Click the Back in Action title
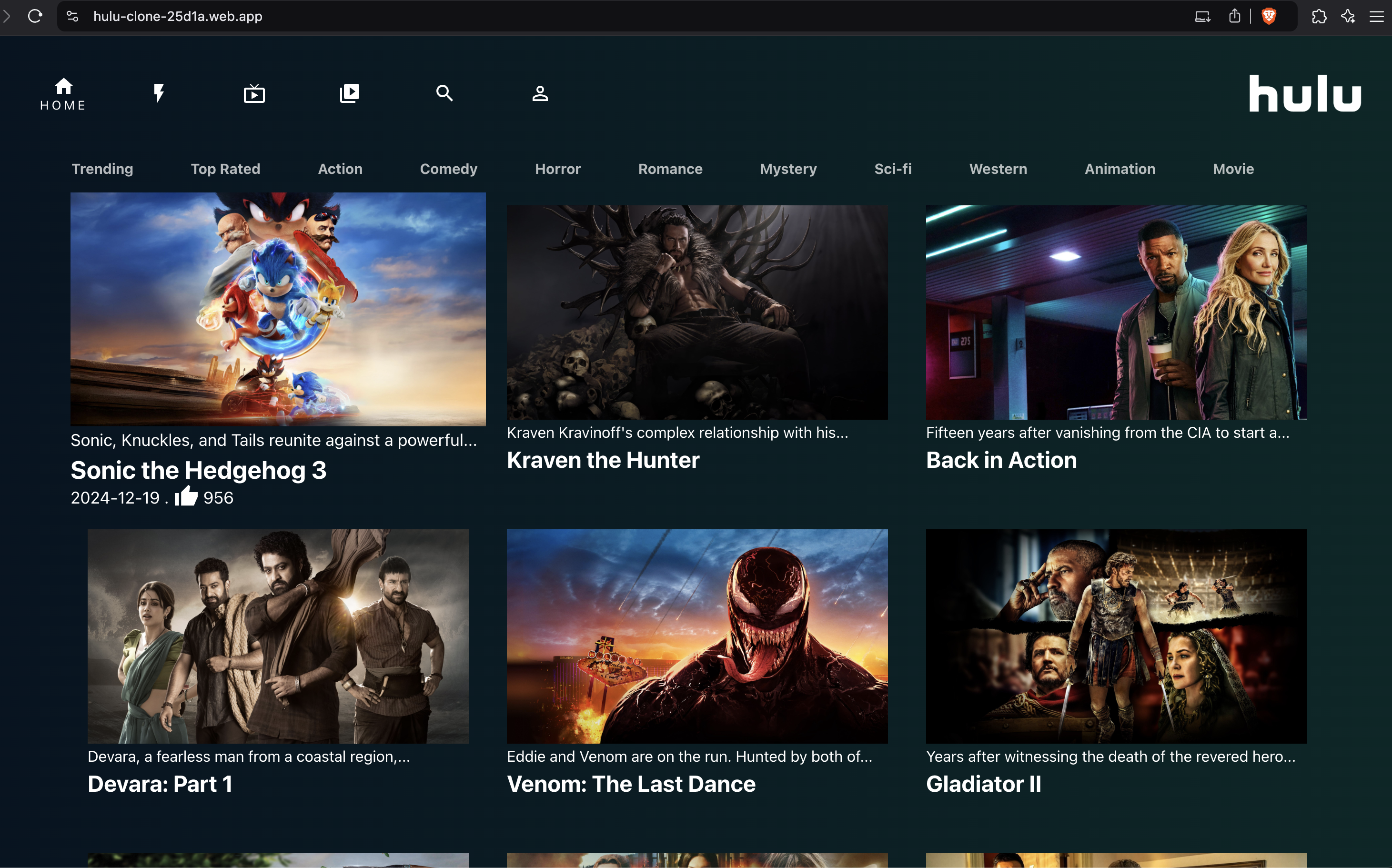 1002,460
